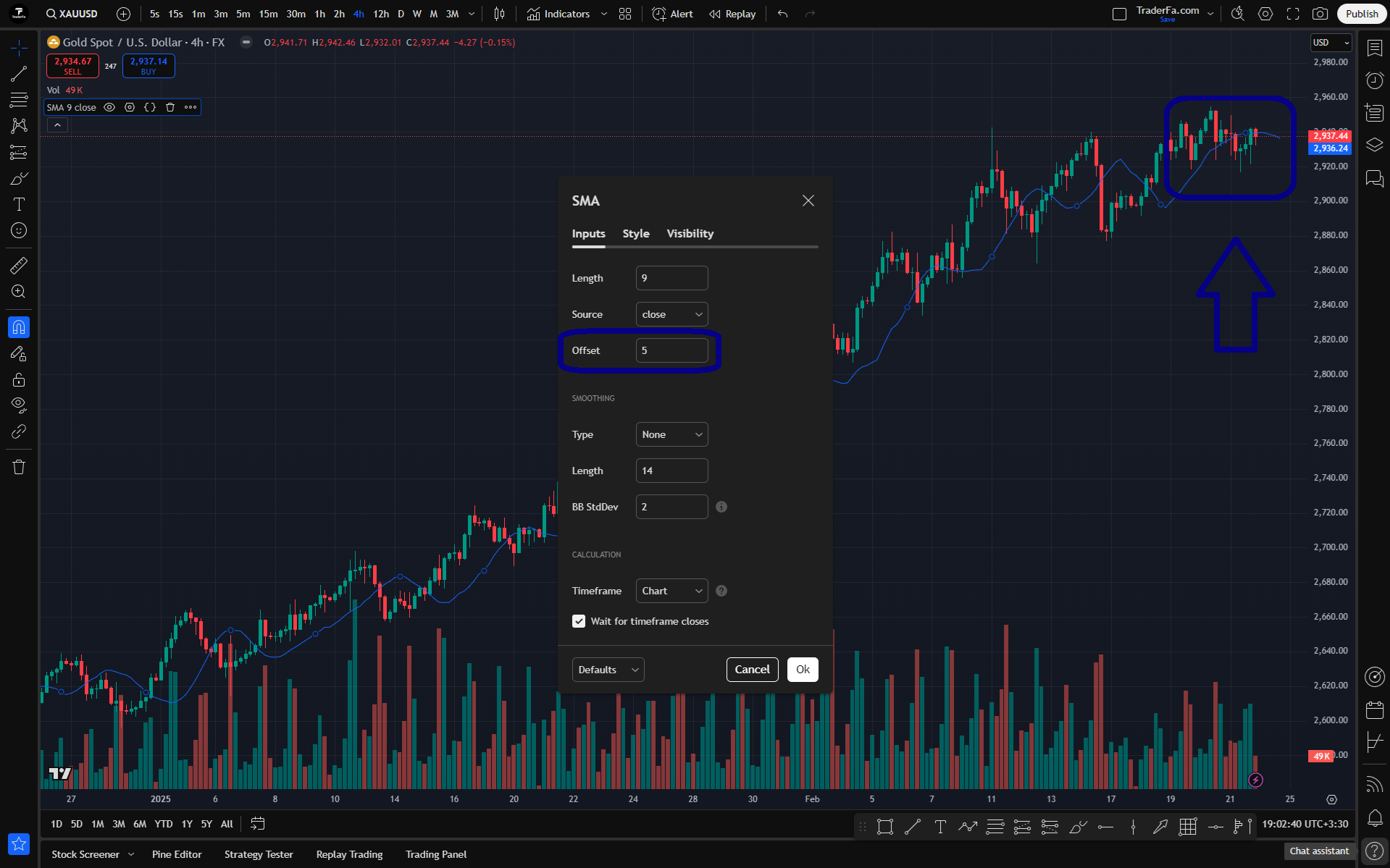
Task: Open the calendar icon in right sidebar
Action: (1375, 709)
